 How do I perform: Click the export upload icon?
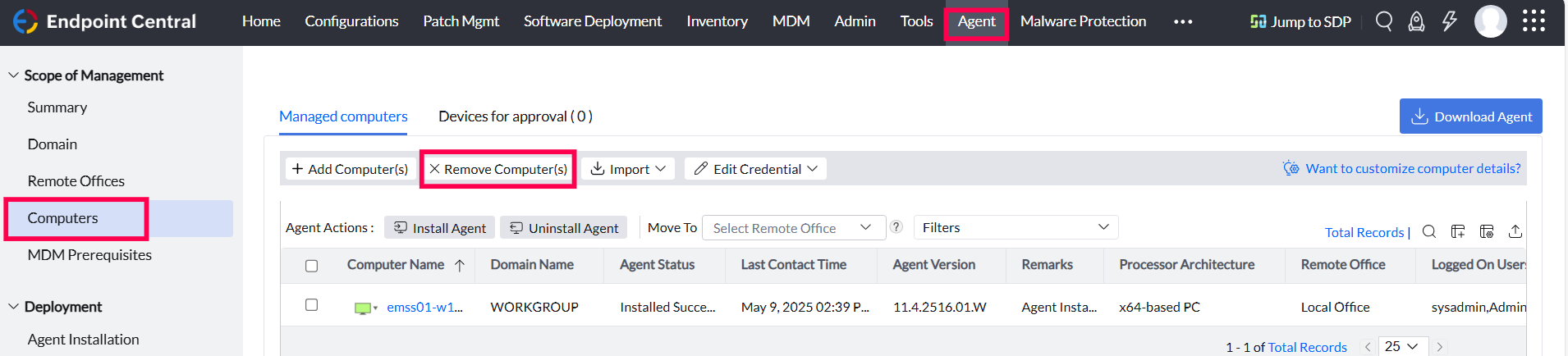click(1515, 231)
